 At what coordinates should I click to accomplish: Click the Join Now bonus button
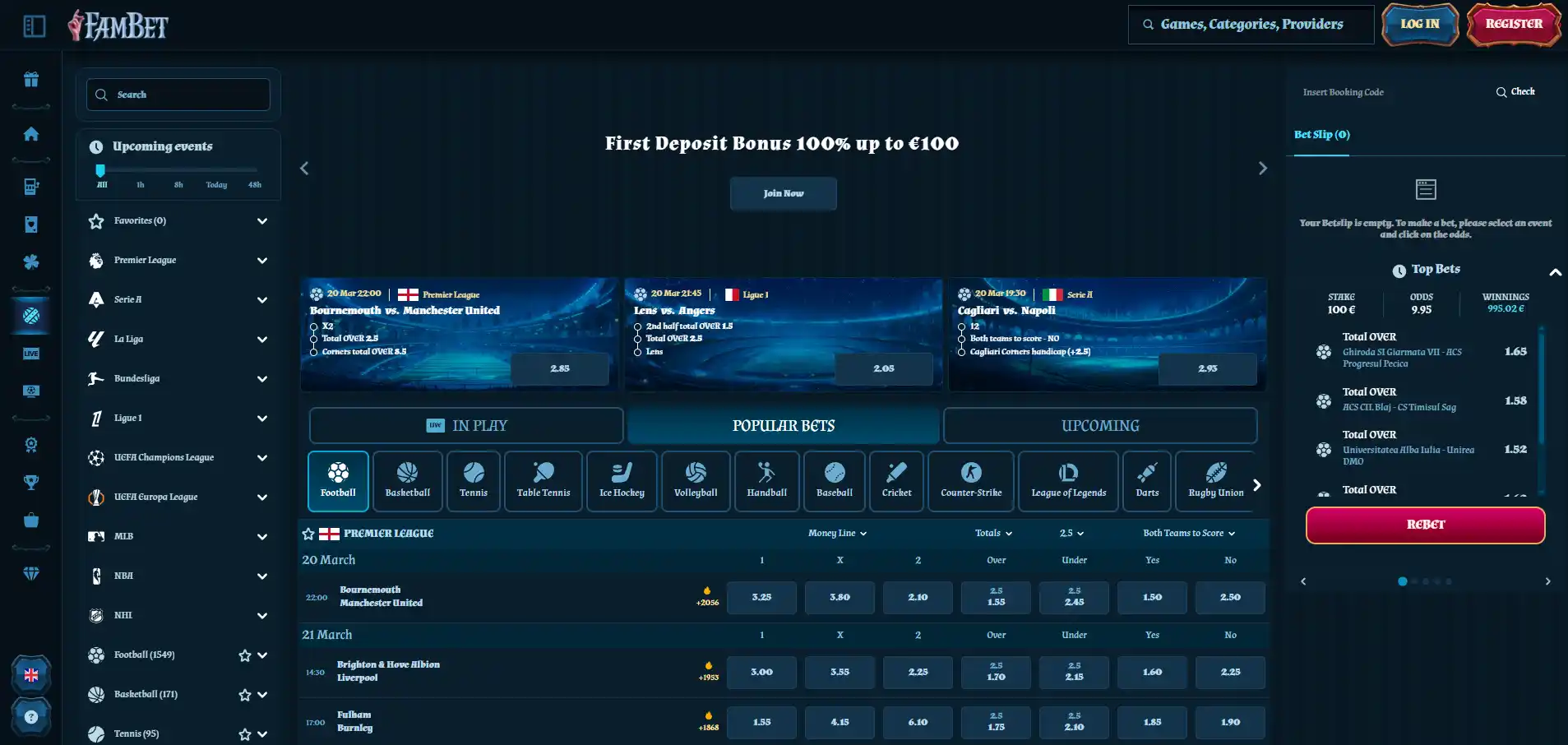(784, 193)
